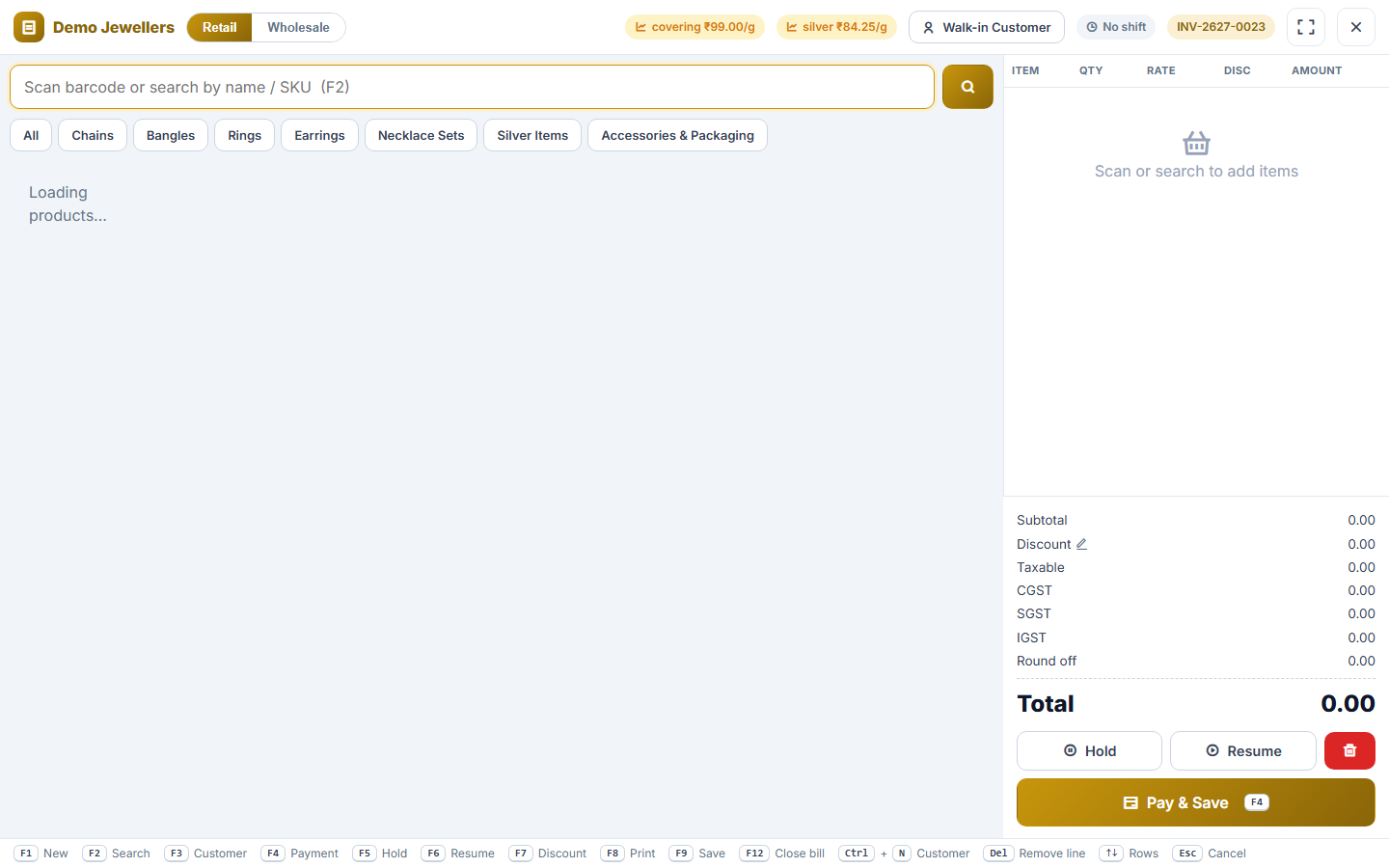Close the POS screen with X
The height and width of the screenshot is (868, 1389).
[x=1356, y=27]
